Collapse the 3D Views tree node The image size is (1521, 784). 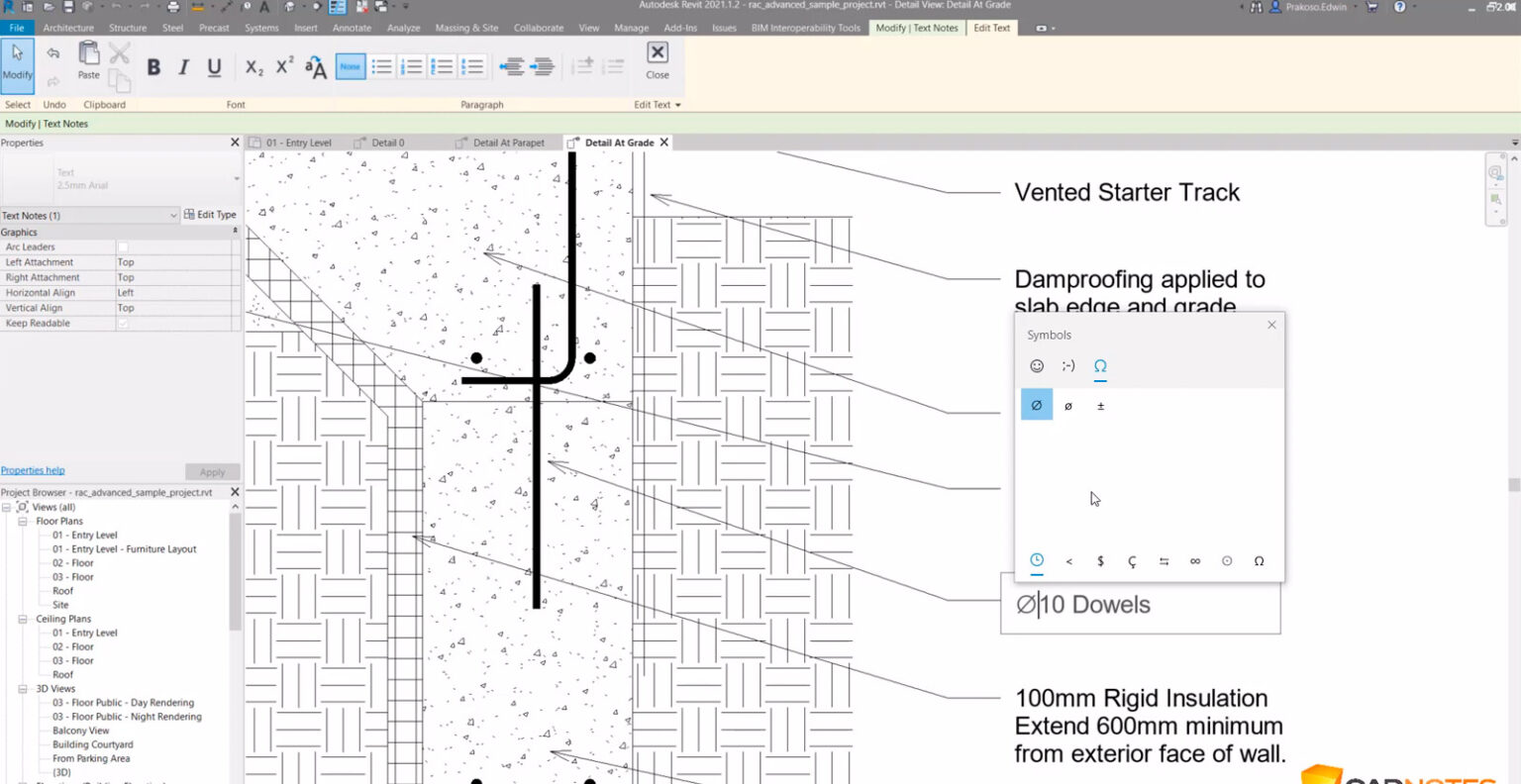22,689
